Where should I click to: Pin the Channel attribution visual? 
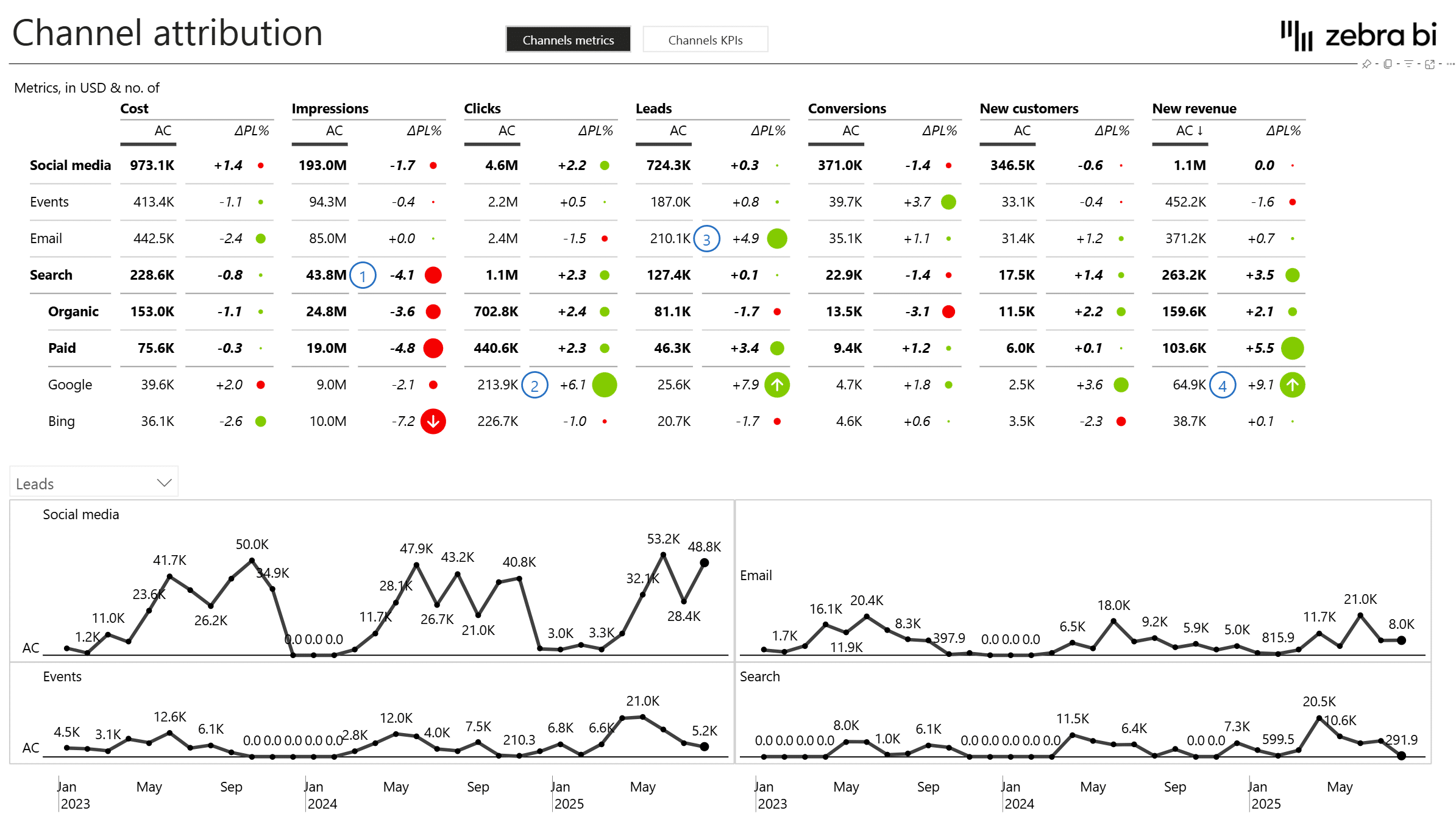[1367, 64]
